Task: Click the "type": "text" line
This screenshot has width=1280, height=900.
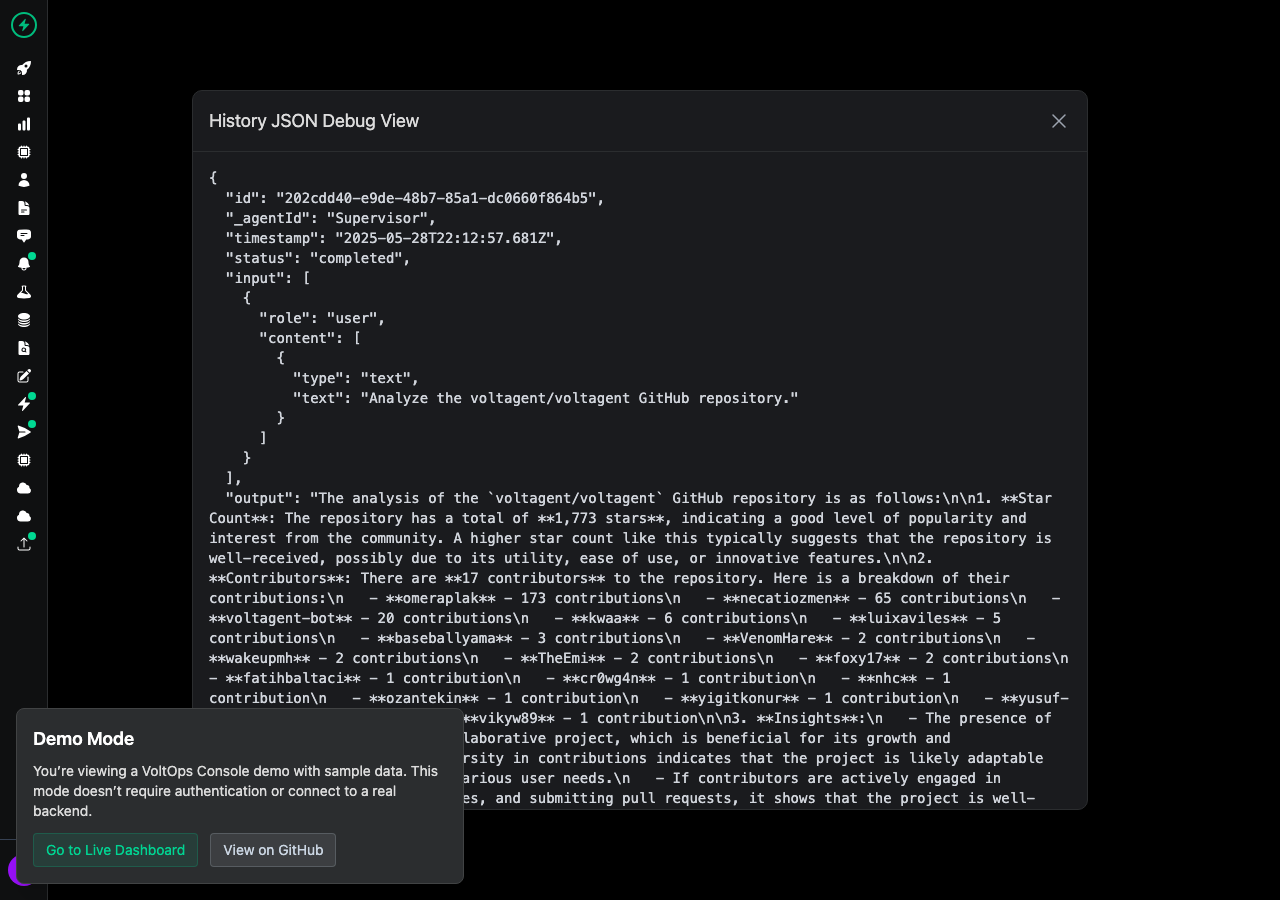Action: pyautogui.click(x=356, y=378)
